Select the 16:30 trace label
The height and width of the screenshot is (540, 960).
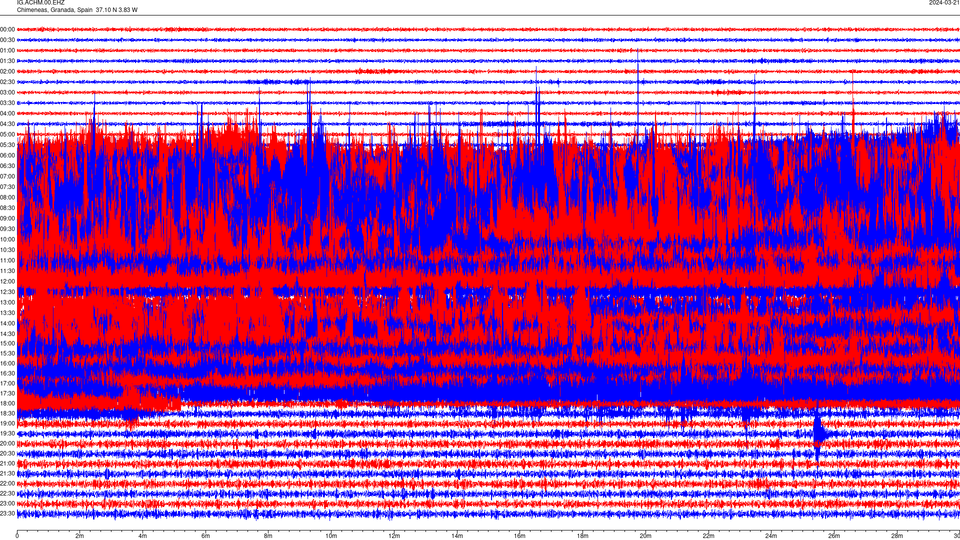8,373
